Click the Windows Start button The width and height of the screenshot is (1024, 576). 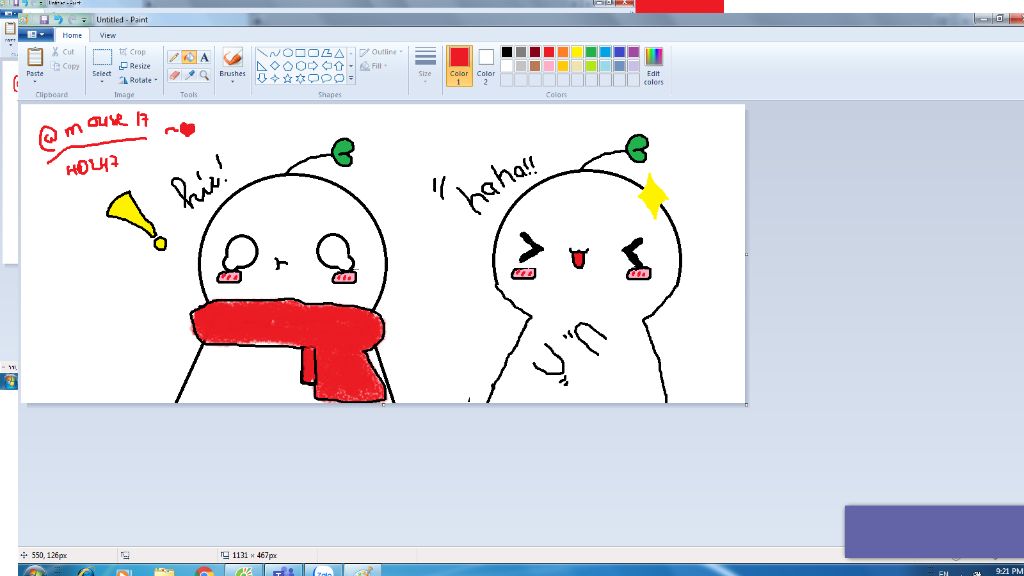[34, 571]
